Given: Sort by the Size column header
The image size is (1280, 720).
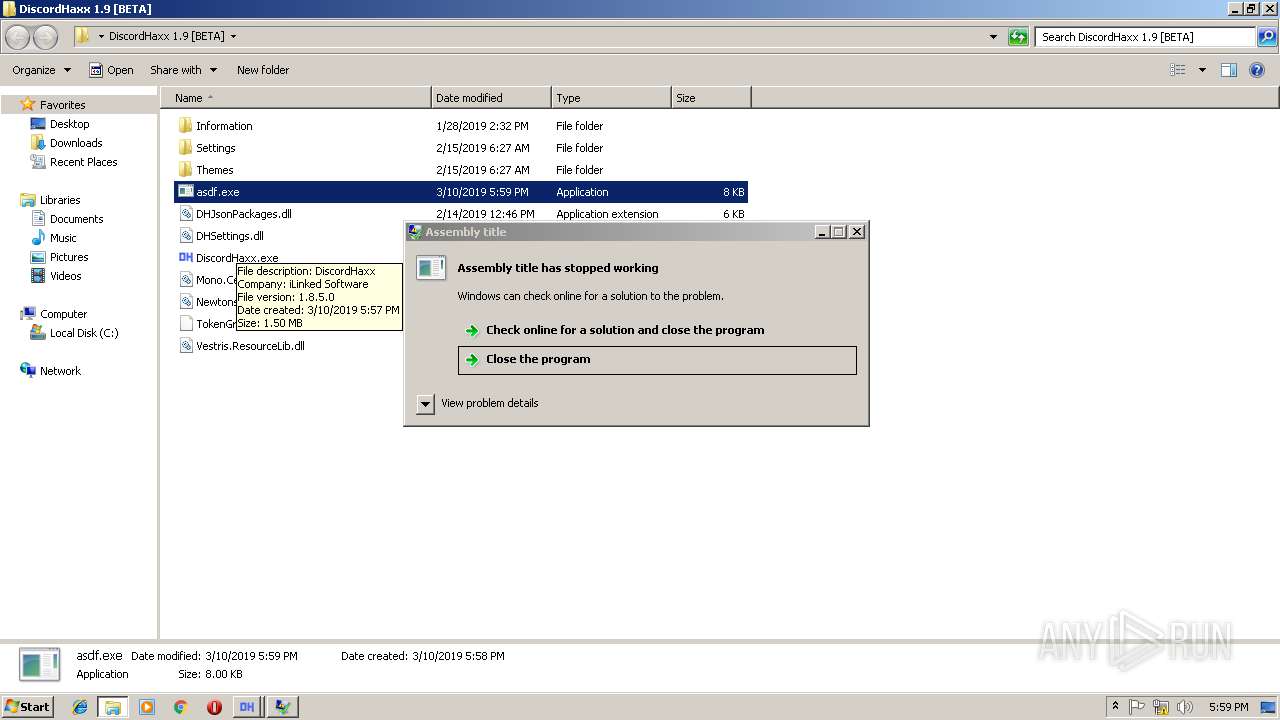Looking at the screenshot, I should [x=711, y=98].
